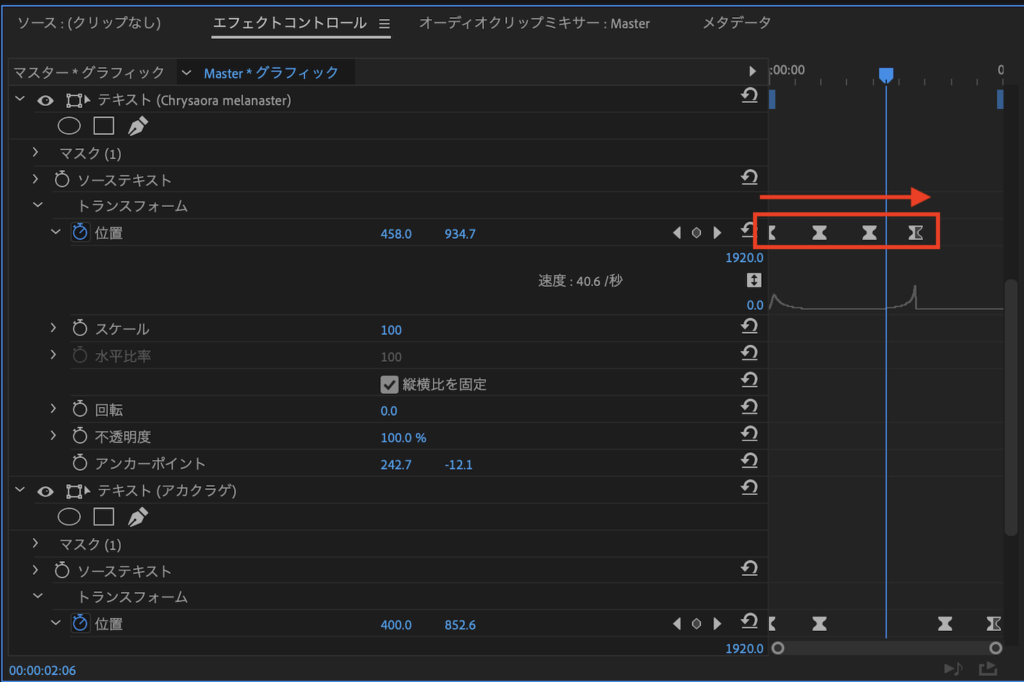This screenshot has width=1024, height=682.
Task: Click left handle of timeline zoom bar
Action: [778, 648]
